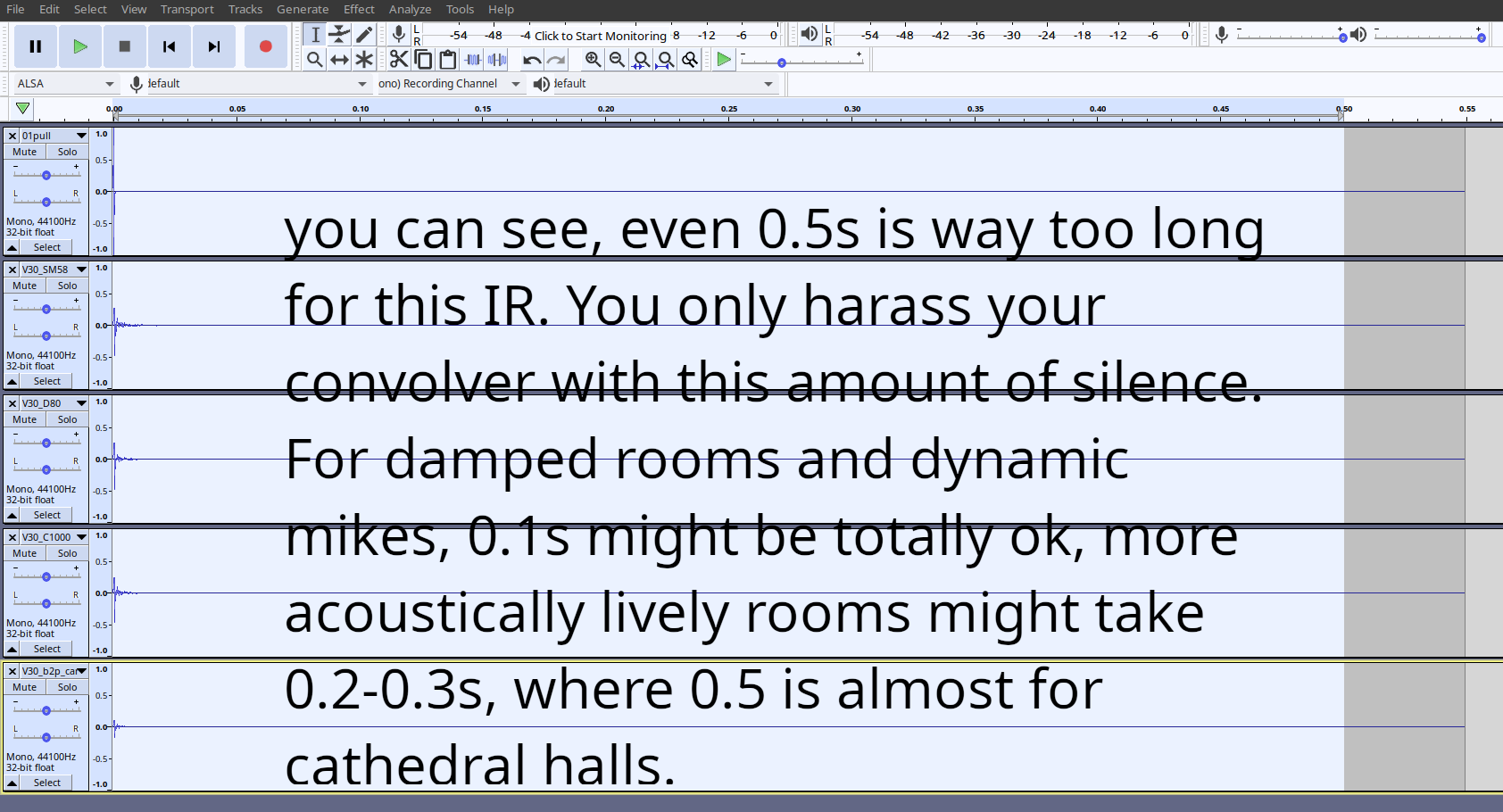Open the V30_C1000 track name menu
The height and width of the screenshot is (812, 1503).
[x=82, y=536]
